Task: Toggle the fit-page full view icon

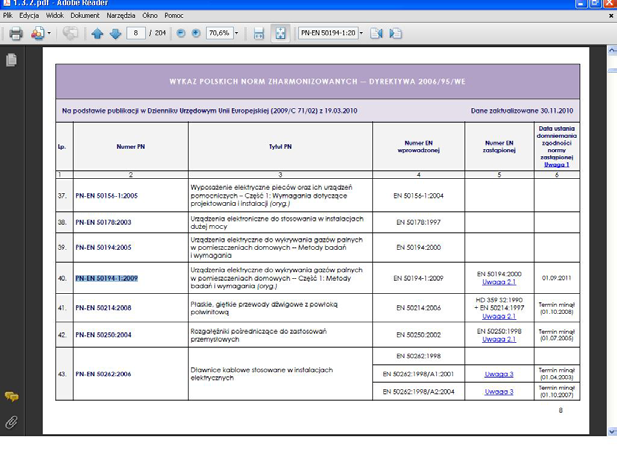Action: click(280, 33)
